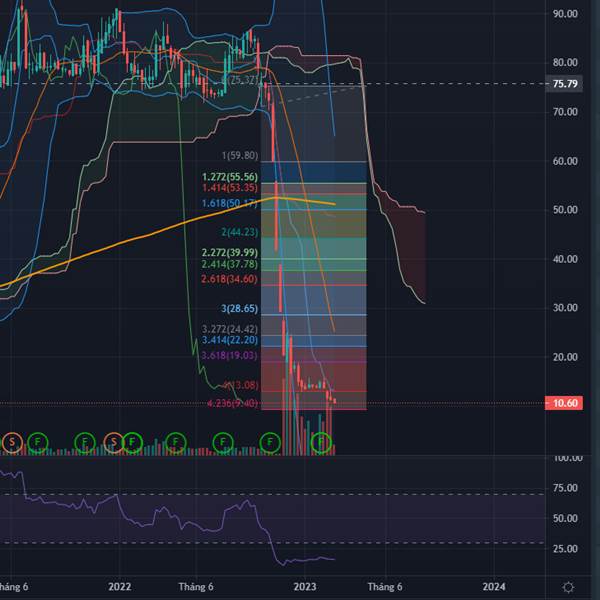Click Fibonacci level label 1(59.80)

(240, 155)
